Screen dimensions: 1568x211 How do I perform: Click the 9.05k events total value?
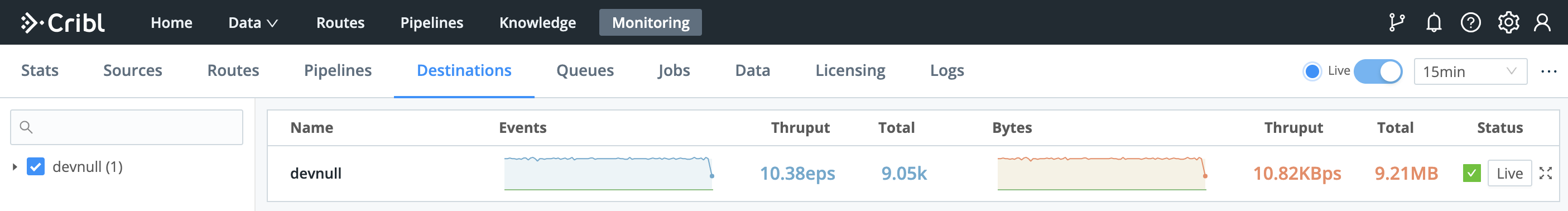(x=904, y=174)
